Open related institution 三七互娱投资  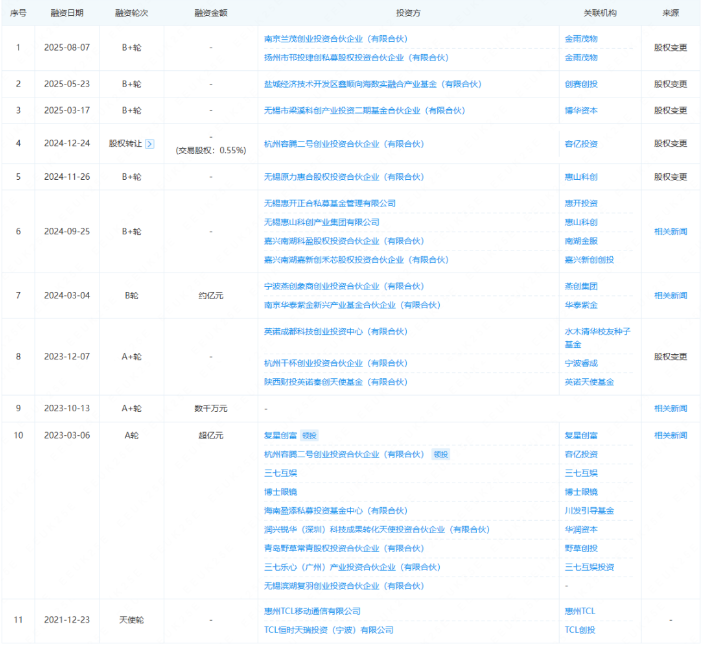[x=589, y=568]
